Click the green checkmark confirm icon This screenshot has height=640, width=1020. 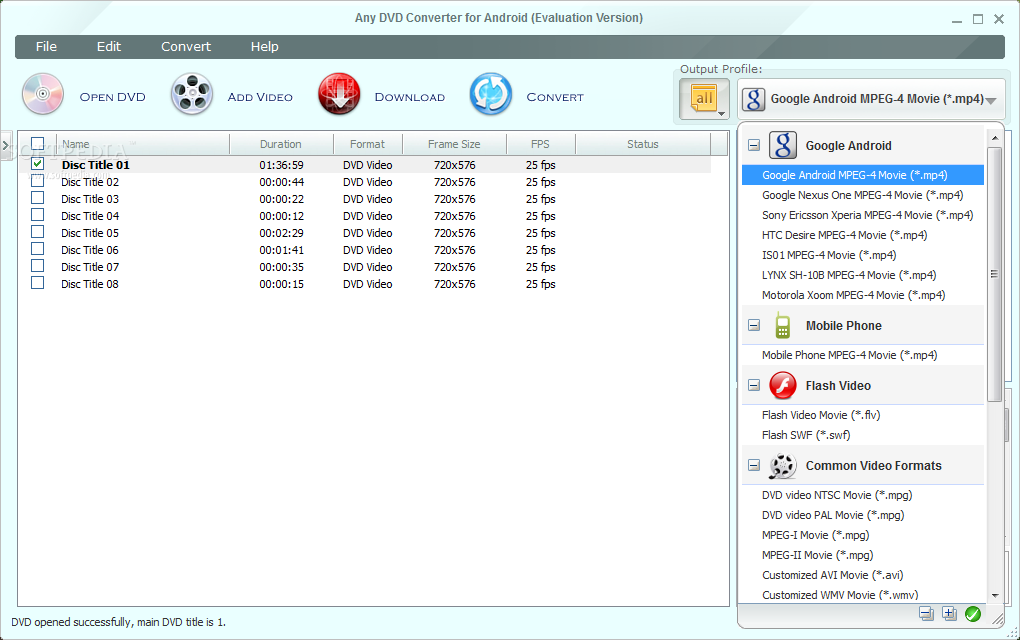click(x=973, y=613)
